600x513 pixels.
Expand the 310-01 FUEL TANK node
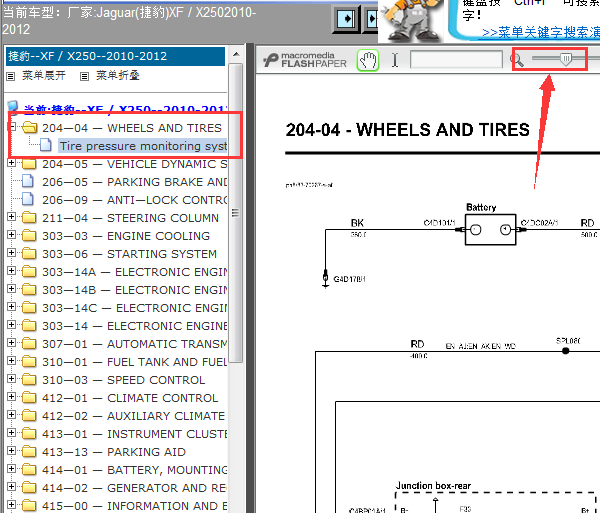pyautogui.click(x=12, y=360)
